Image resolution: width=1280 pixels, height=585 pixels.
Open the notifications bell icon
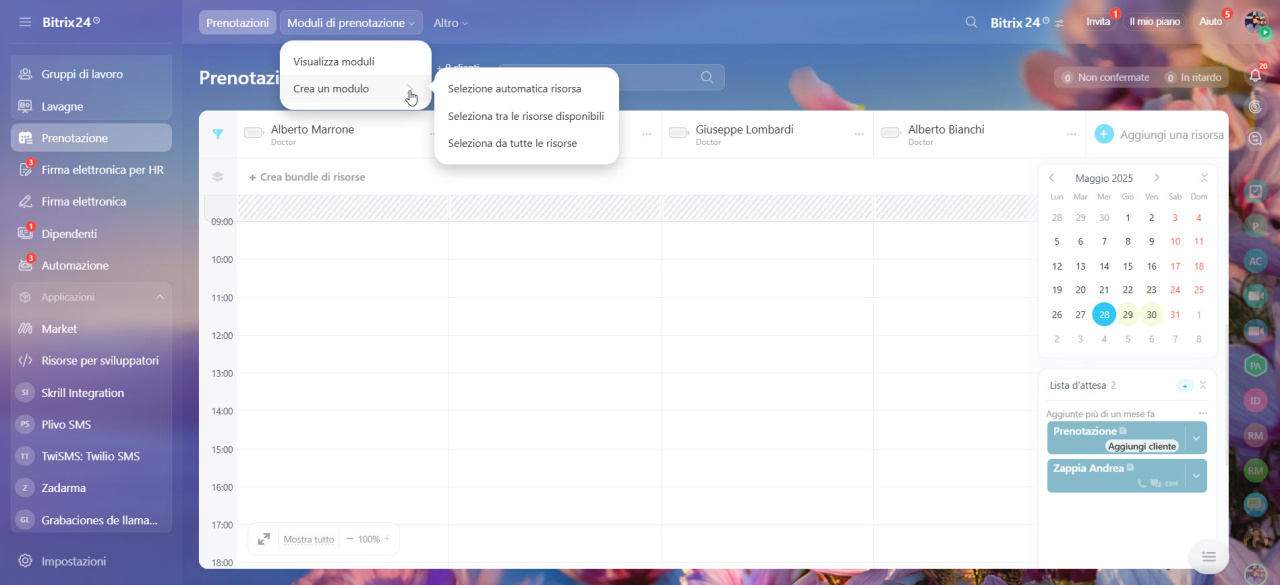click(1256, 75)
